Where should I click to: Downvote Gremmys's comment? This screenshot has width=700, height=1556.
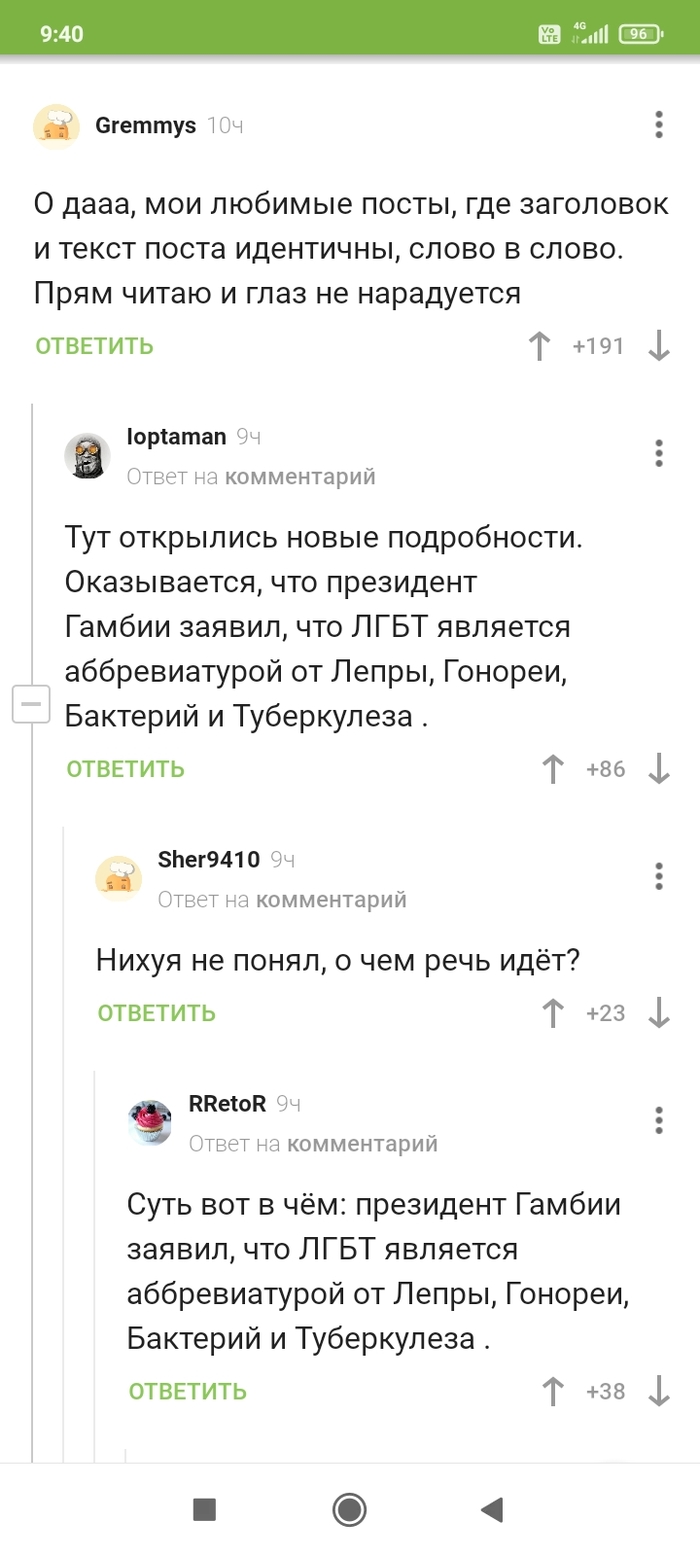pos(658,346)
